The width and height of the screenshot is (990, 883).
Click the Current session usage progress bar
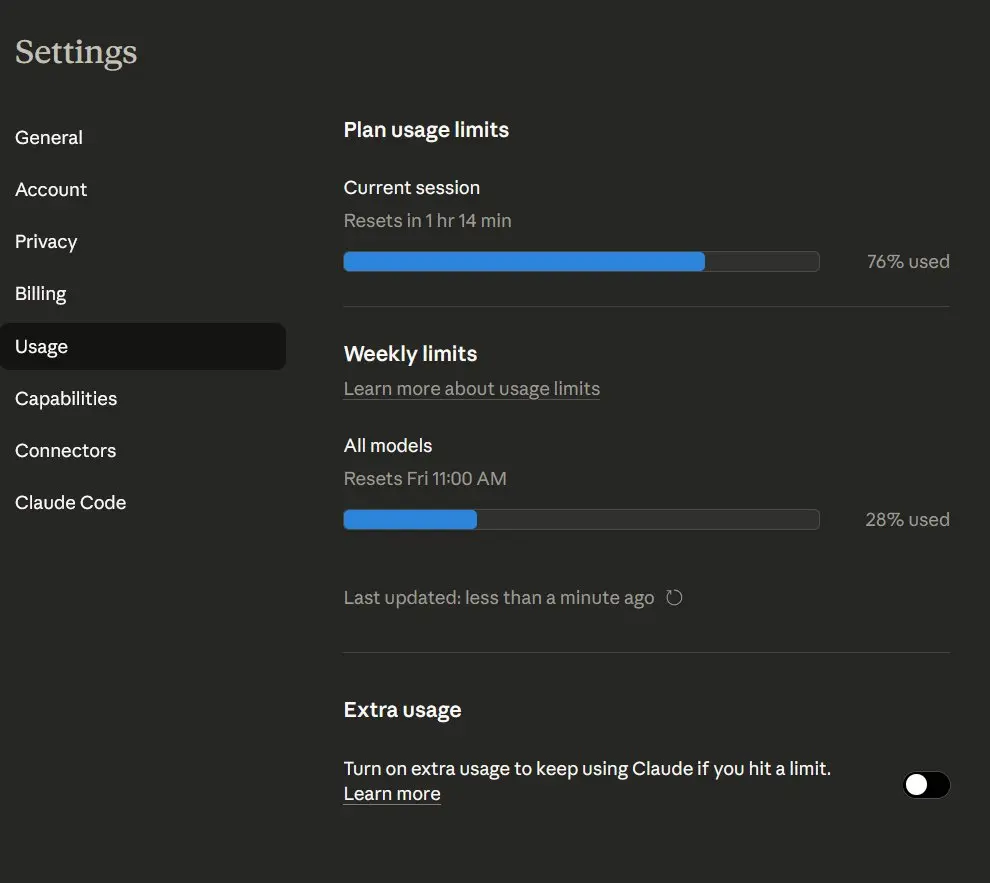click(x=581, y=262)
